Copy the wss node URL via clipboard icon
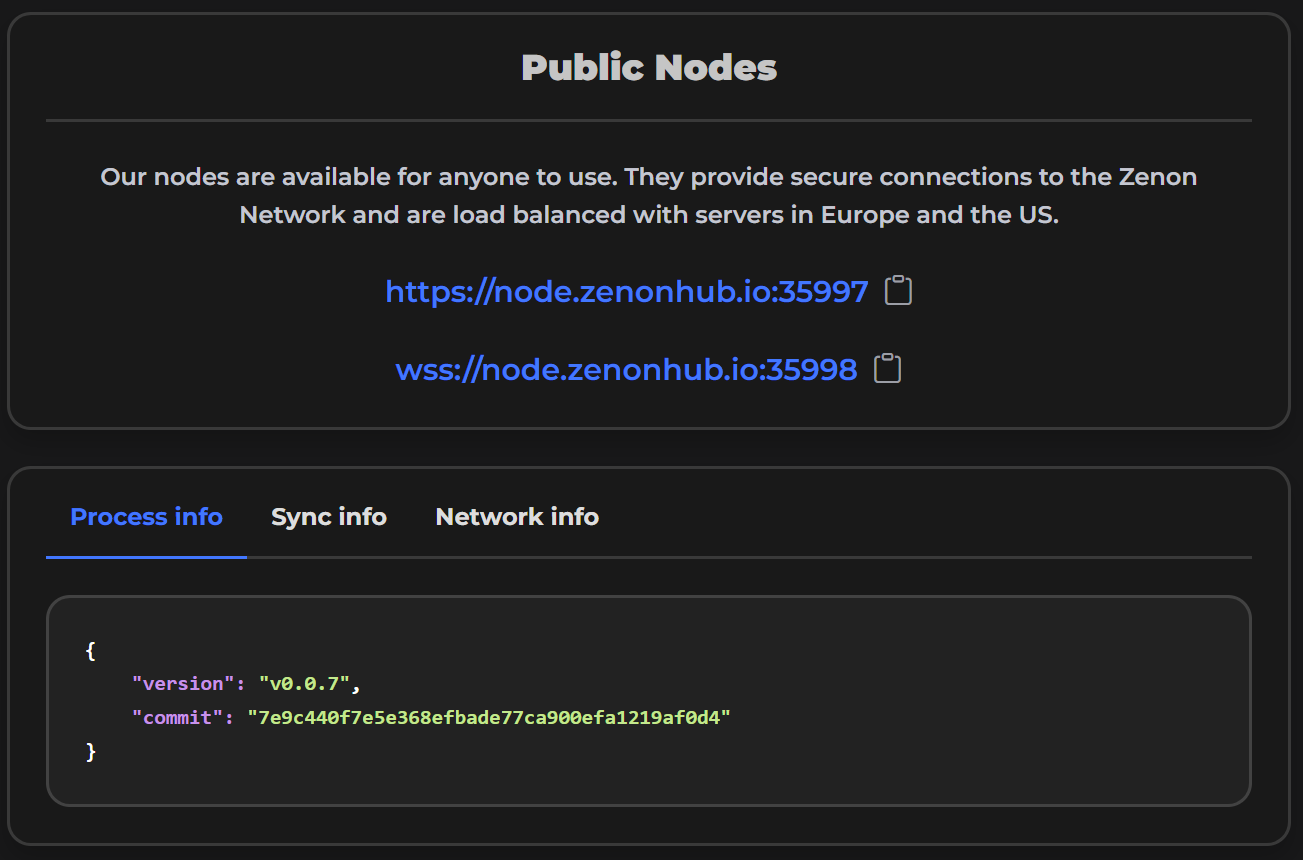Image resolution: width=1303 pixels, height=860 pixels. tap(888, 369)
